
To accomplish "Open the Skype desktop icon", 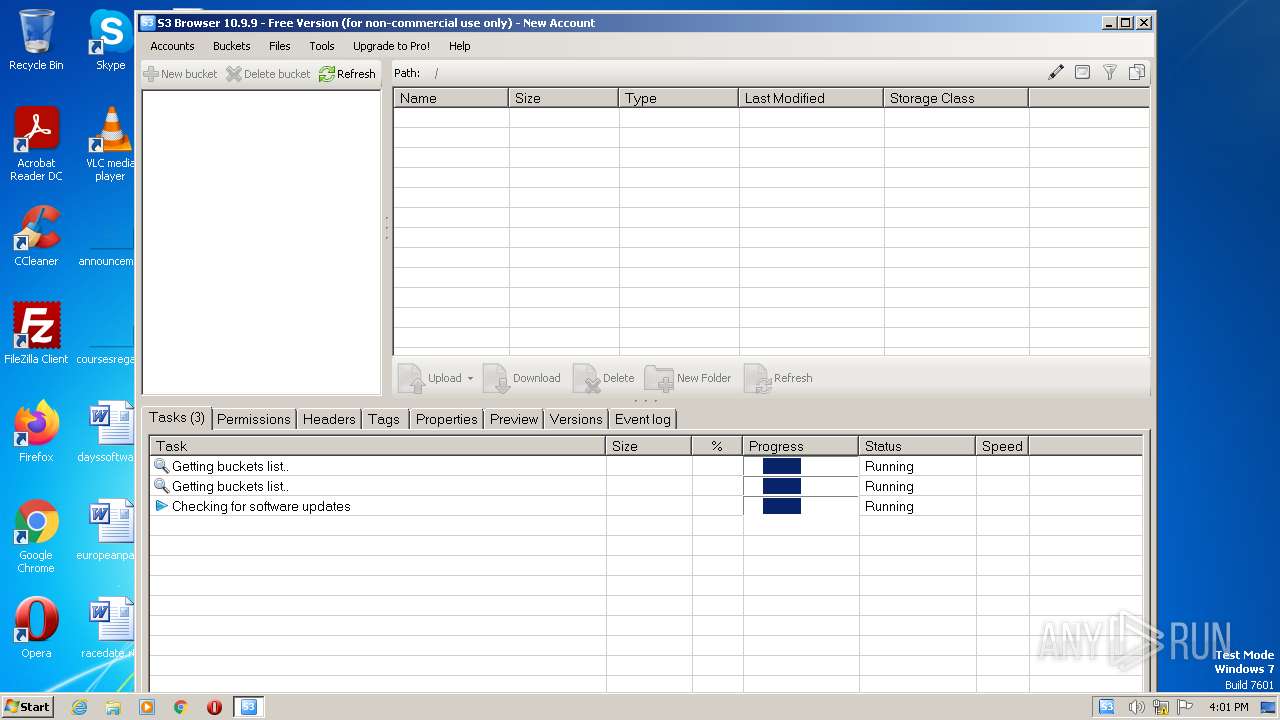I will 110,40.
